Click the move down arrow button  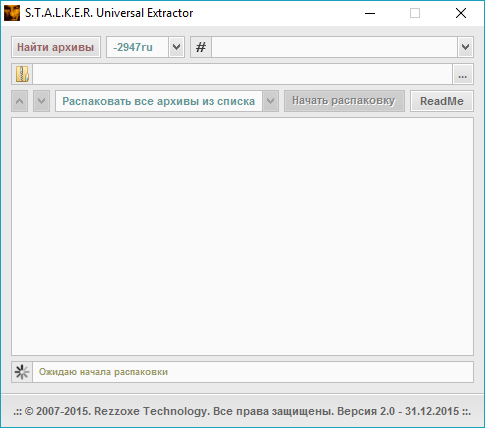point(41,101)
